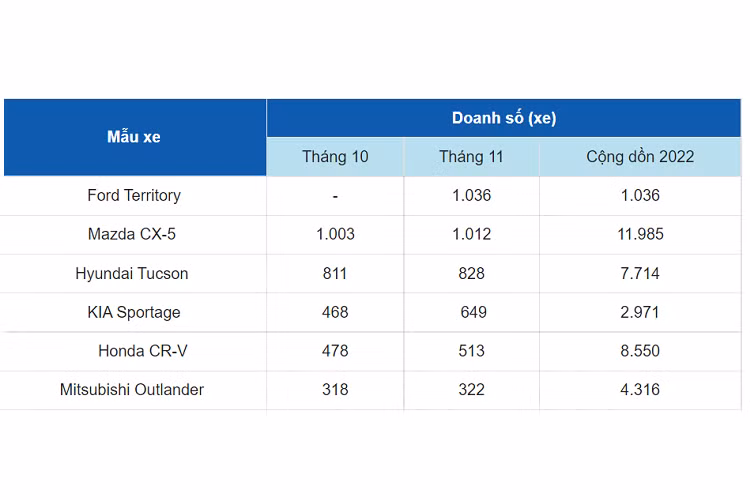Click the Ford Territory October dash cell
Screen dimensions: 750x500
pos(335,196)
